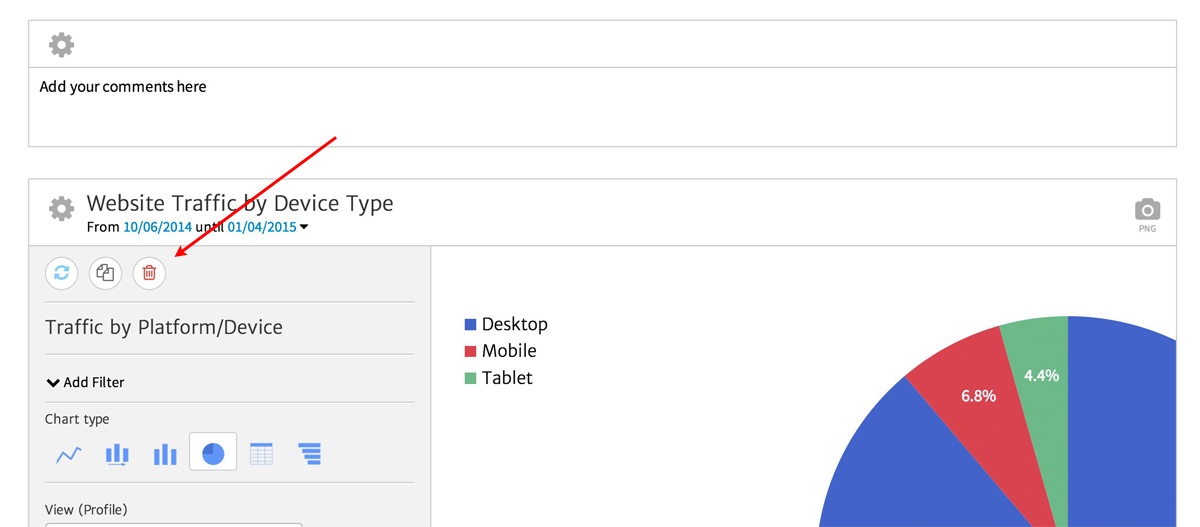Select the line chart type
1200x527 pixels.
(x=69, y=455)
